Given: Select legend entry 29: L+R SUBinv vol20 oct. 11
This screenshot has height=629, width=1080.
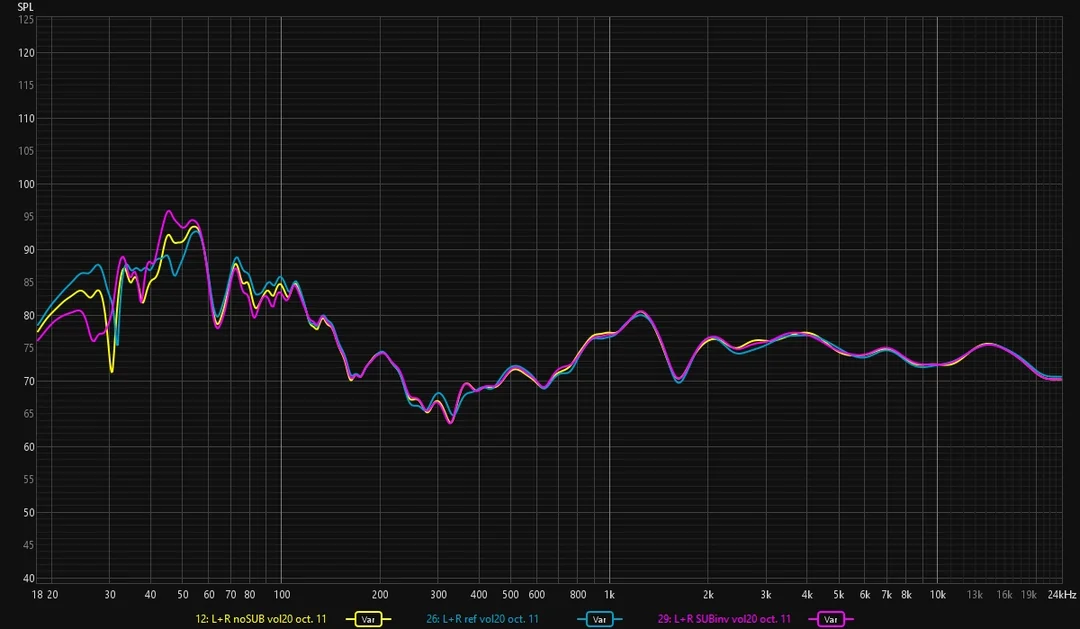Looking at the screenshot, I should coord(724,619).
